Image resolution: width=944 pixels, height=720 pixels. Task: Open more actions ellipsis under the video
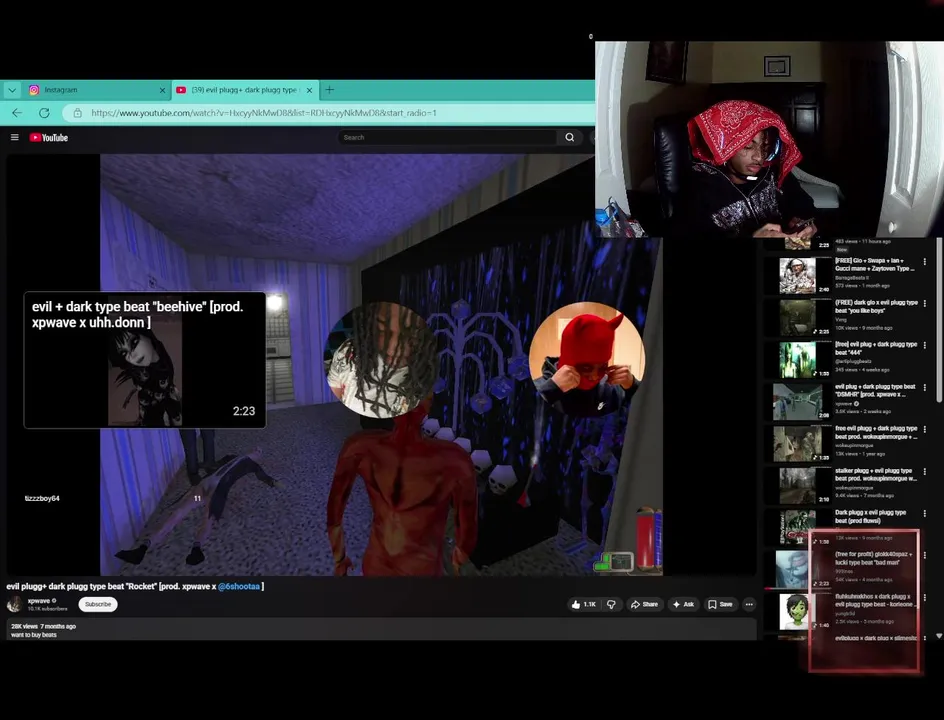point(749,604)
